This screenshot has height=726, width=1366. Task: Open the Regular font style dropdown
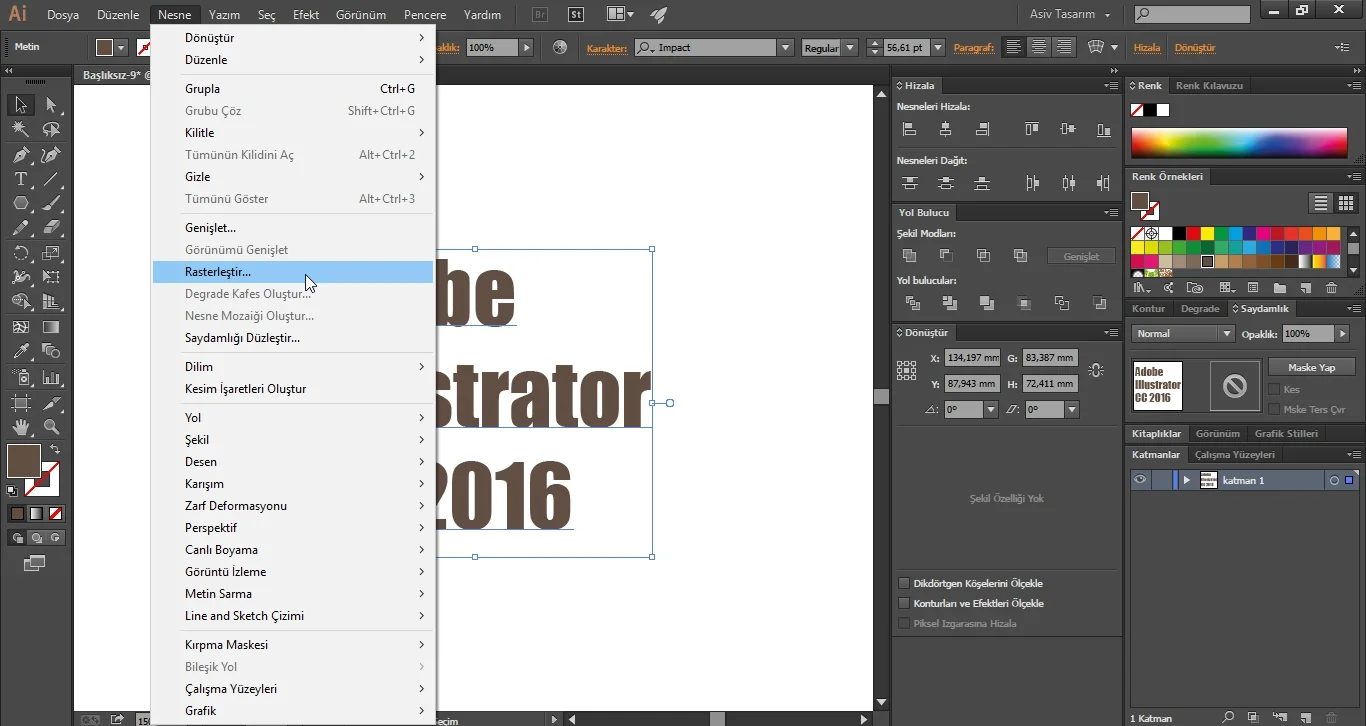tap(850, 47)
